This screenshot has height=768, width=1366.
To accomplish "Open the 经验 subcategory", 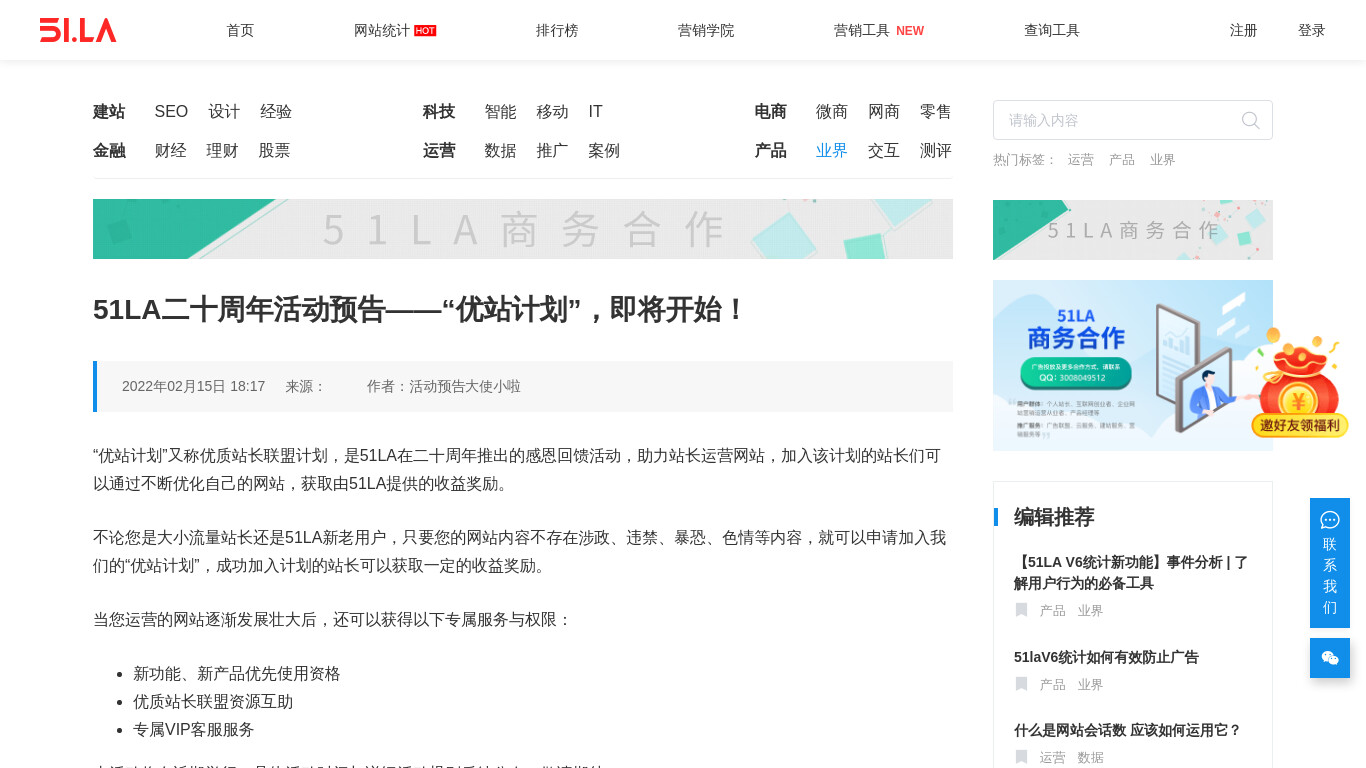I will pos(276,112).
